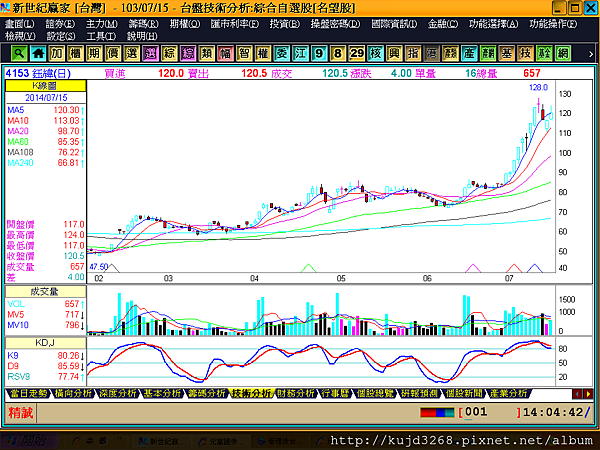Click the 期 toolbar icon
This screenshot has height=450, width=600.
pyautogui.click(x=94, y=53)
